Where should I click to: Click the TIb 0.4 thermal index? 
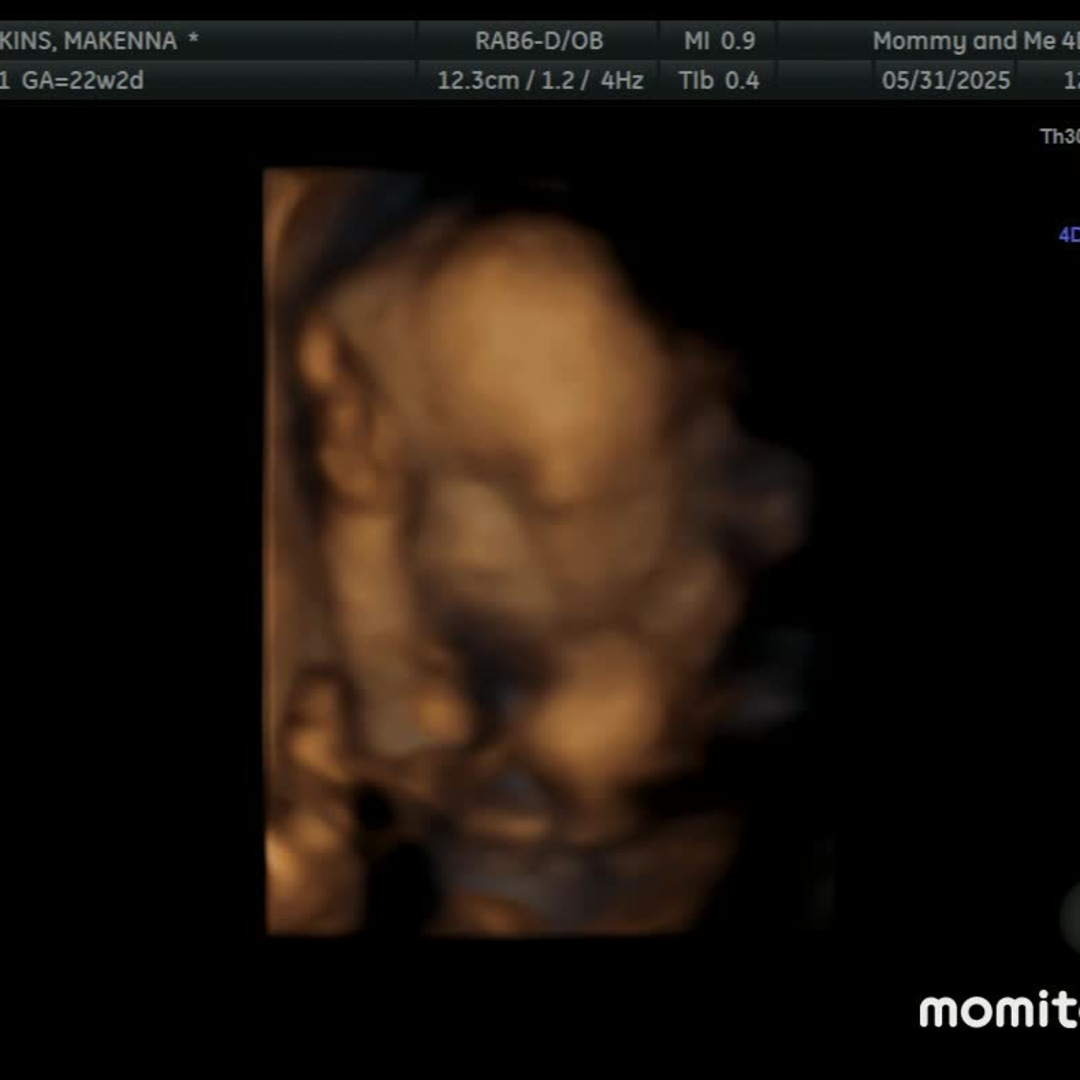719,80
